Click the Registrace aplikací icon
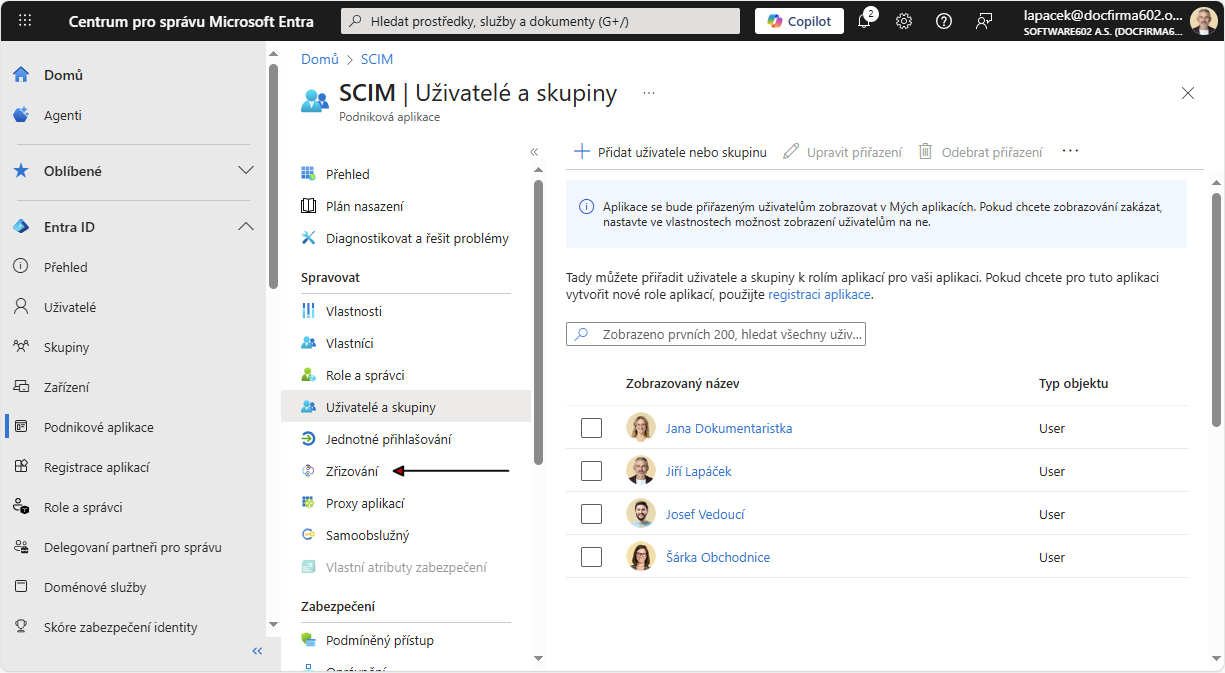1225x673 pixels. point(21,467)
